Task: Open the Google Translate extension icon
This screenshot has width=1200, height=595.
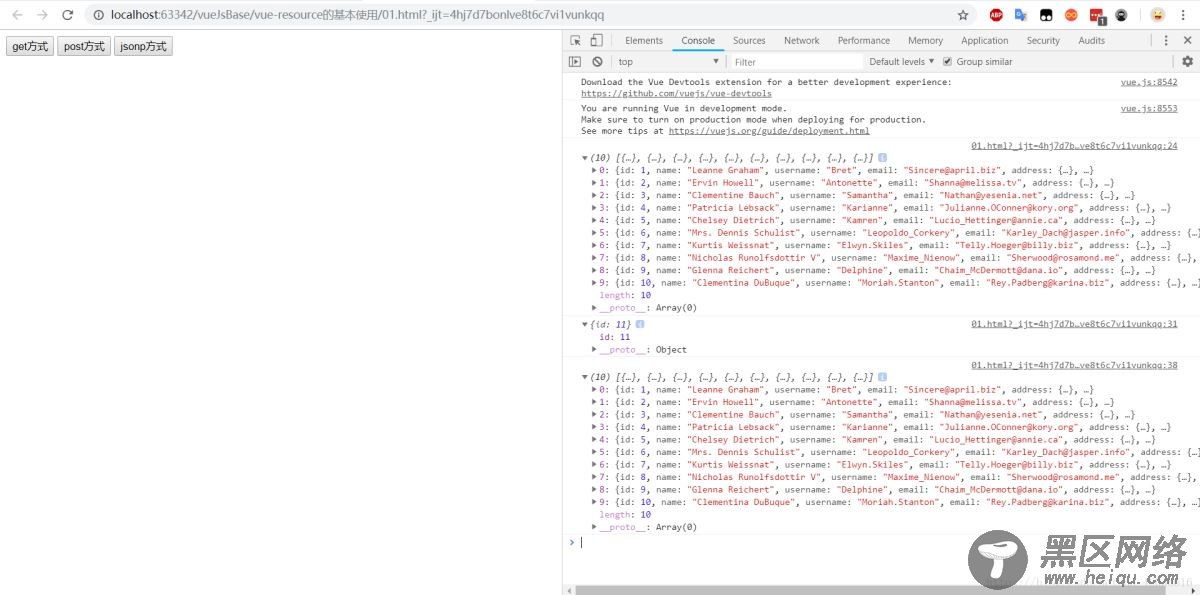Action: click(x=1021, y=15)
